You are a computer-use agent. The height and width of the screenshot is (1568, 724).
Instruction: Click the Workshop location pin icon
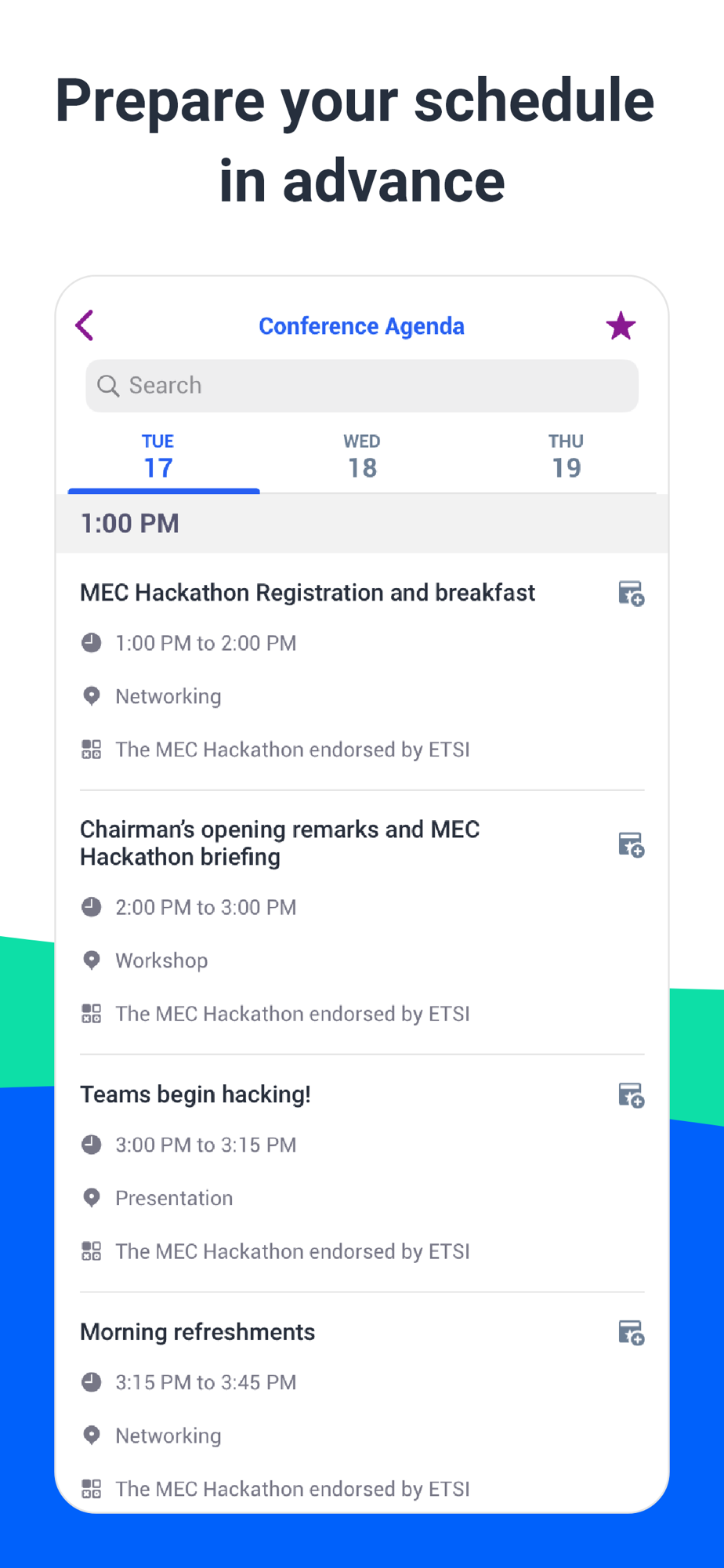pos(92,960)
